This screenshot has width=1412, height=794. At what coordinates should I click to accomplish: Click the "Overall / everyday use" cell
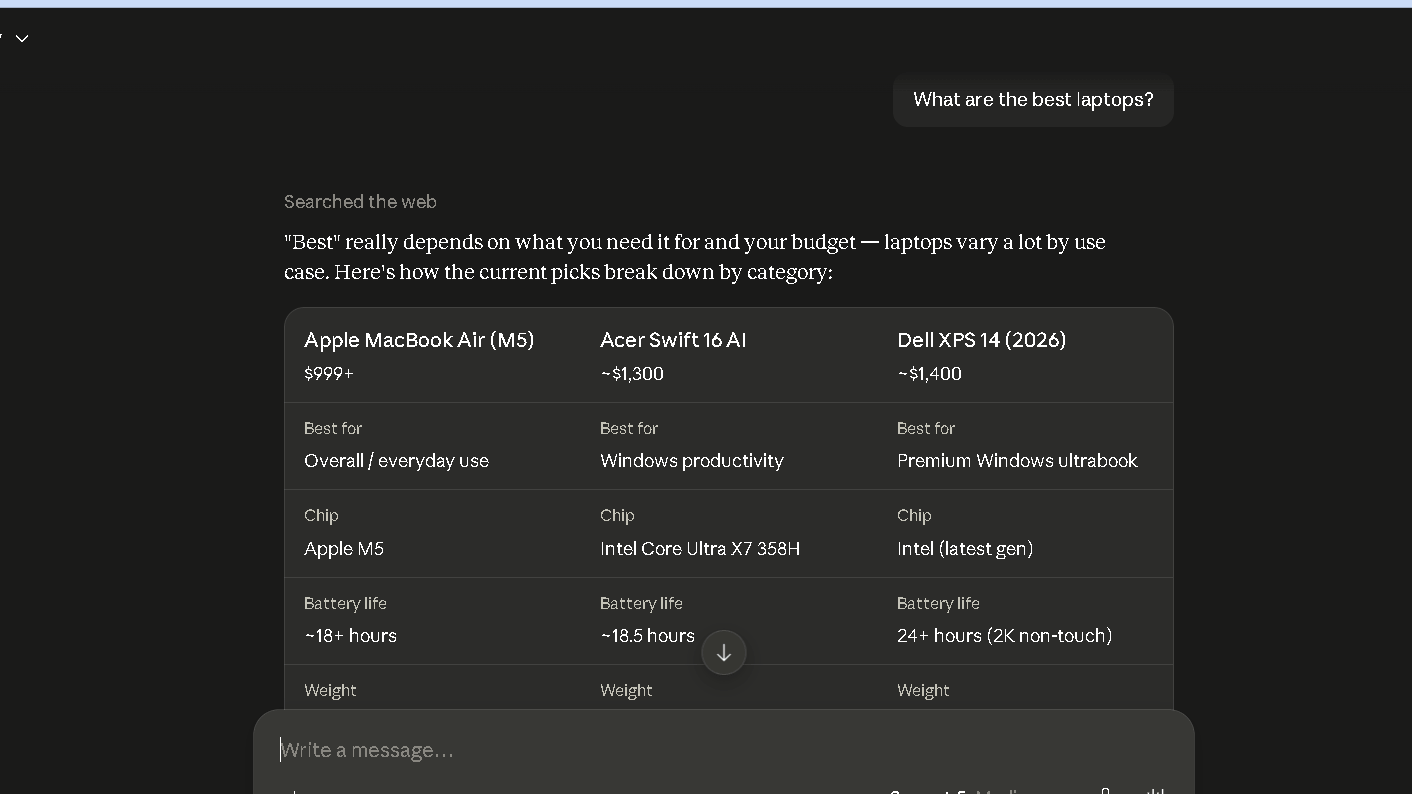tap(396, 461)
